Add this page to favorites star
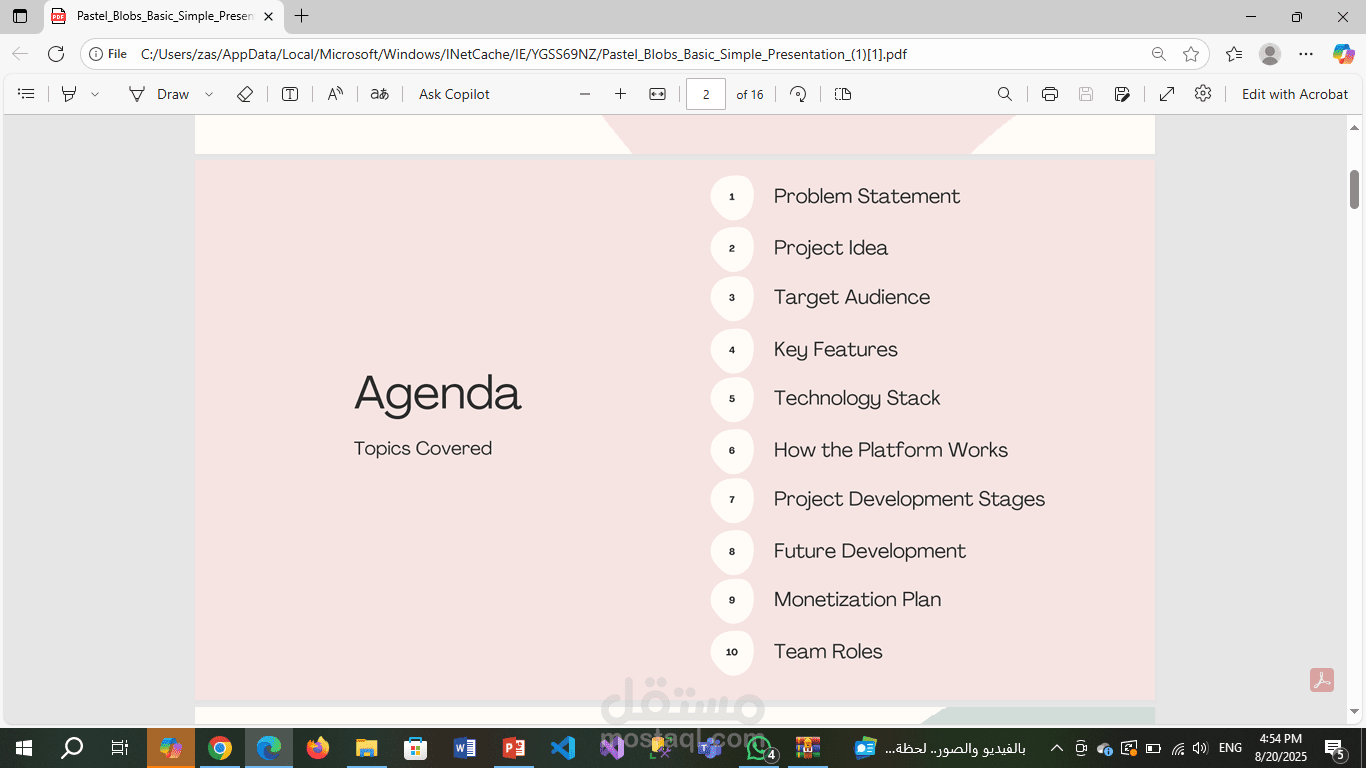 pyautogui.click(x=1191, y=54)
